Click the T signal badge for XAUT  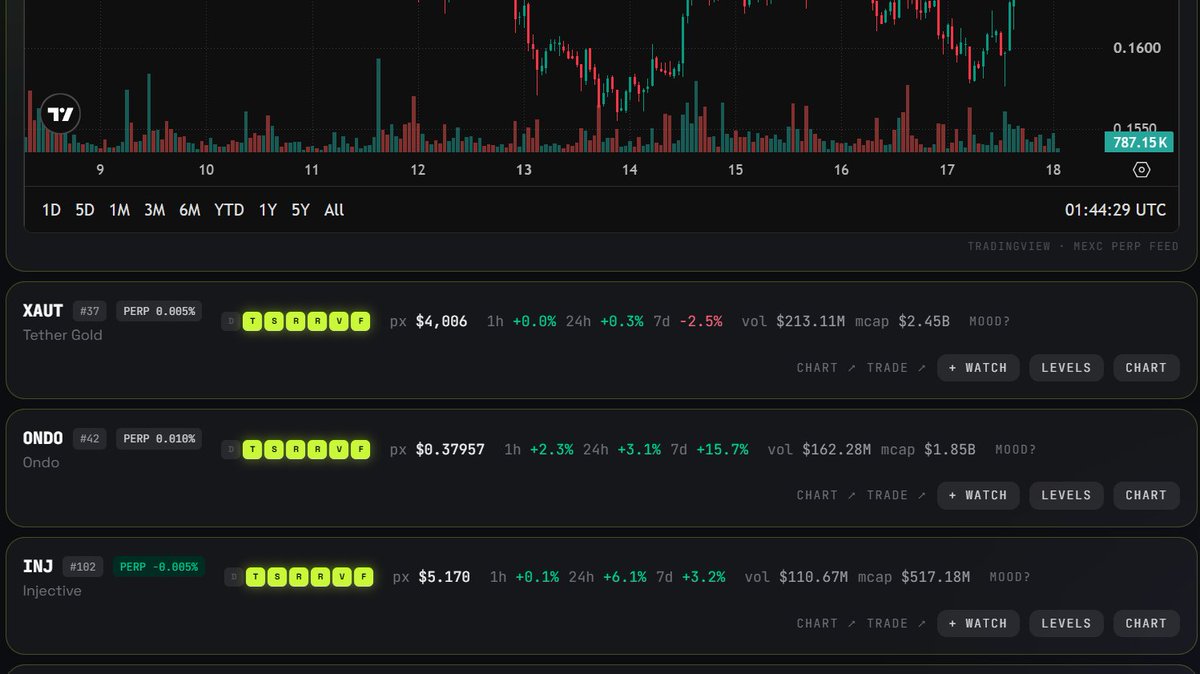[x=253, y=321]
